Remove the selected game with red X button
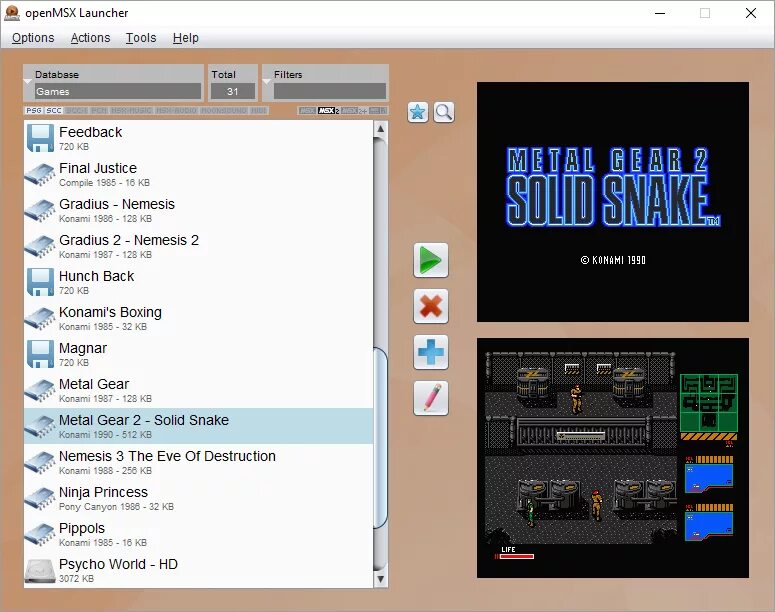Screen dimensions: 775x612 tap(431, 306)
